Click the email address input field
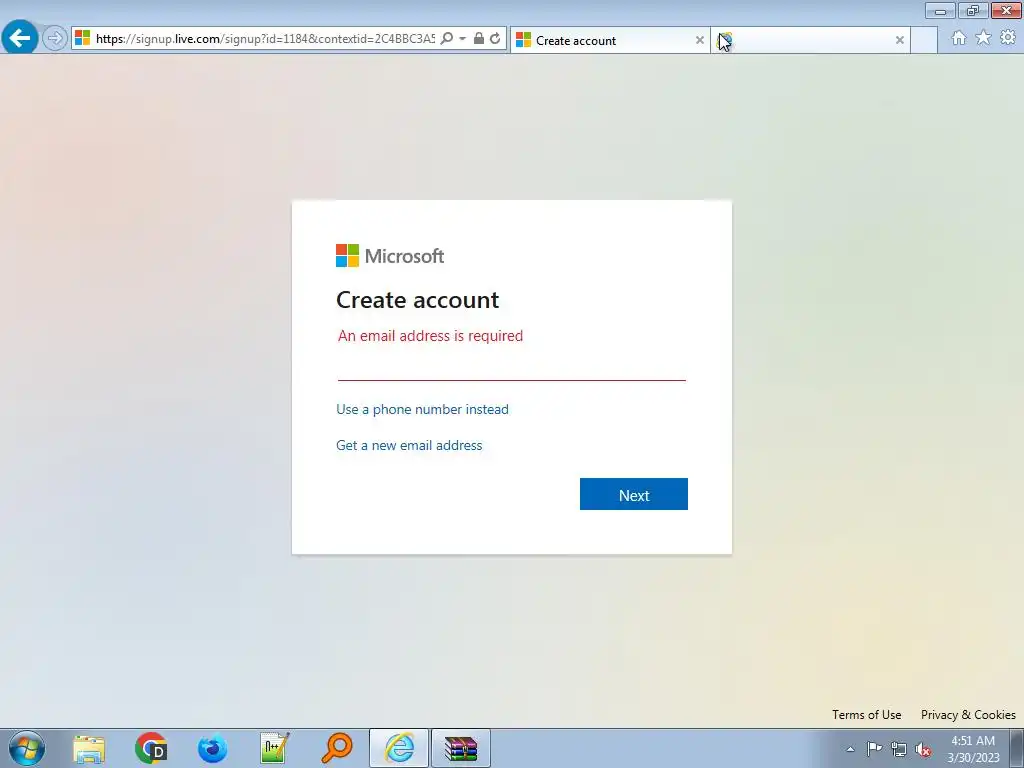This screenshot has height=768, width=1024. [511, 367]
